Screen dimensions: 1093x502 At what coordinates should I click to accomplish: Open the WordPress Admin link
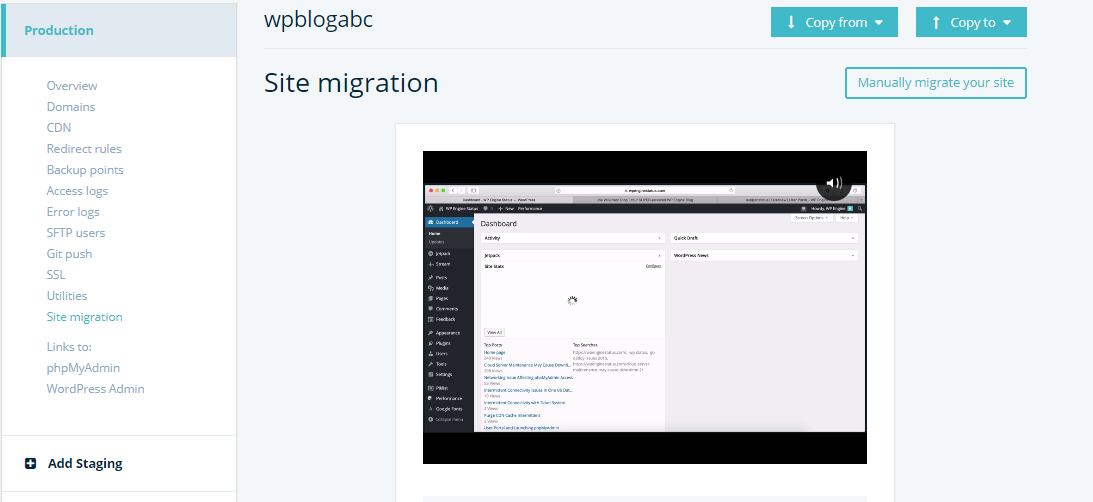coord(95,388)
